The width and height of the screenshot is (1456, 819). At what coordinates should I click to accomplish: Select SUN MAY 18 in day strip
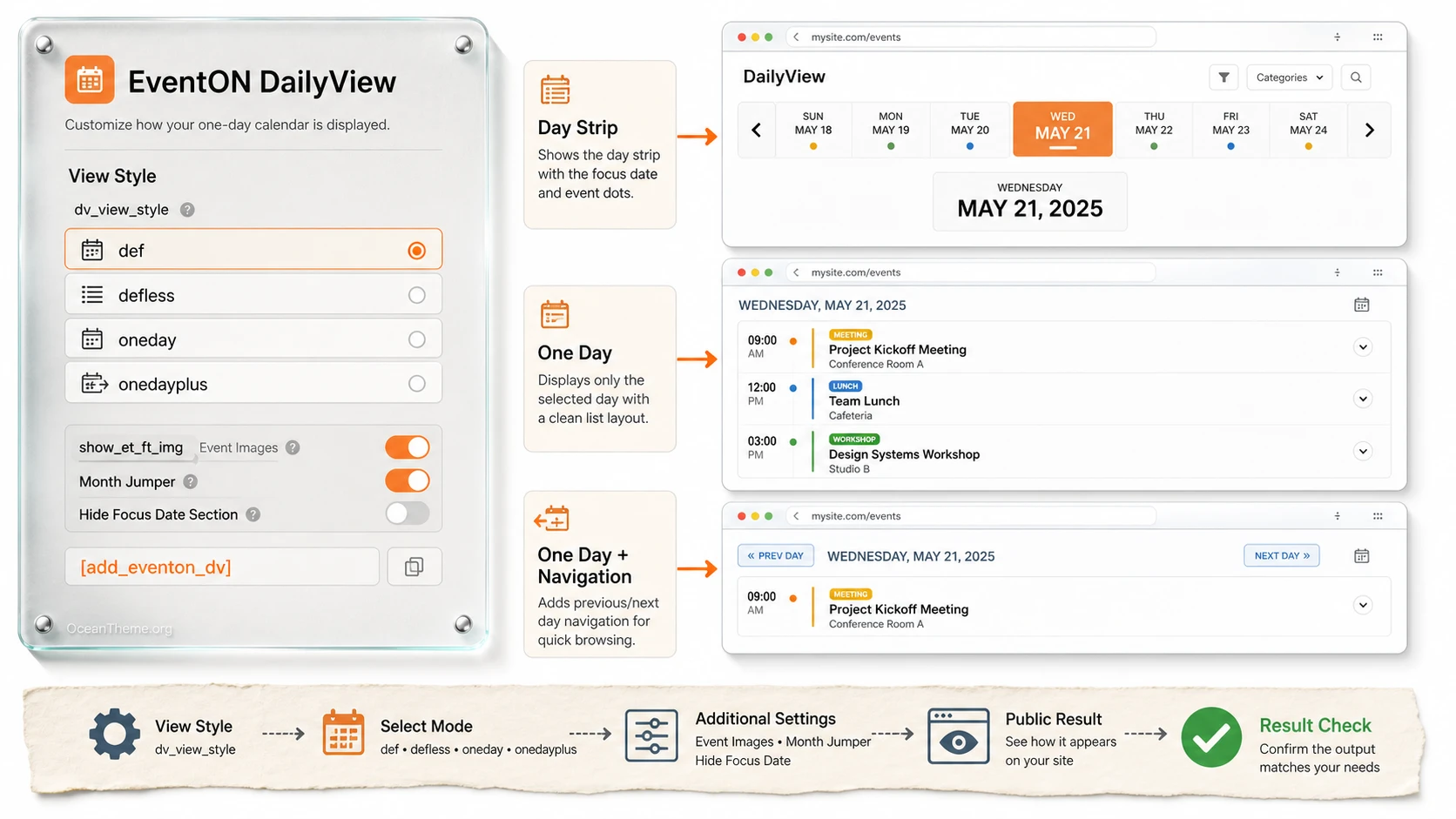point(813,130)
